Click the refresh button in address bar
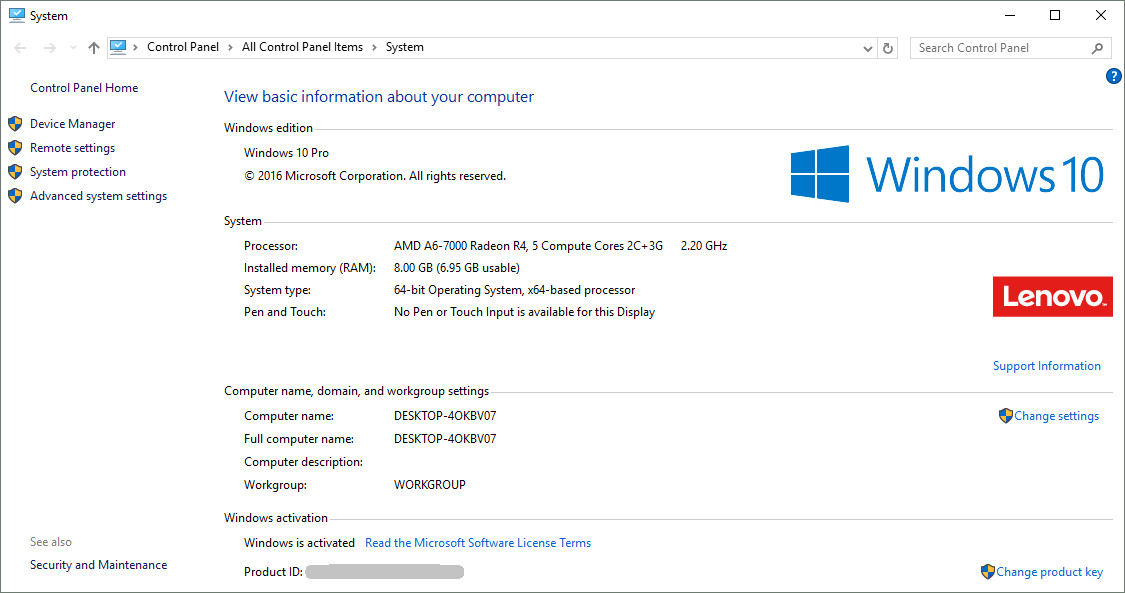Screen dimensions: 1125x593 click(888, 48)
